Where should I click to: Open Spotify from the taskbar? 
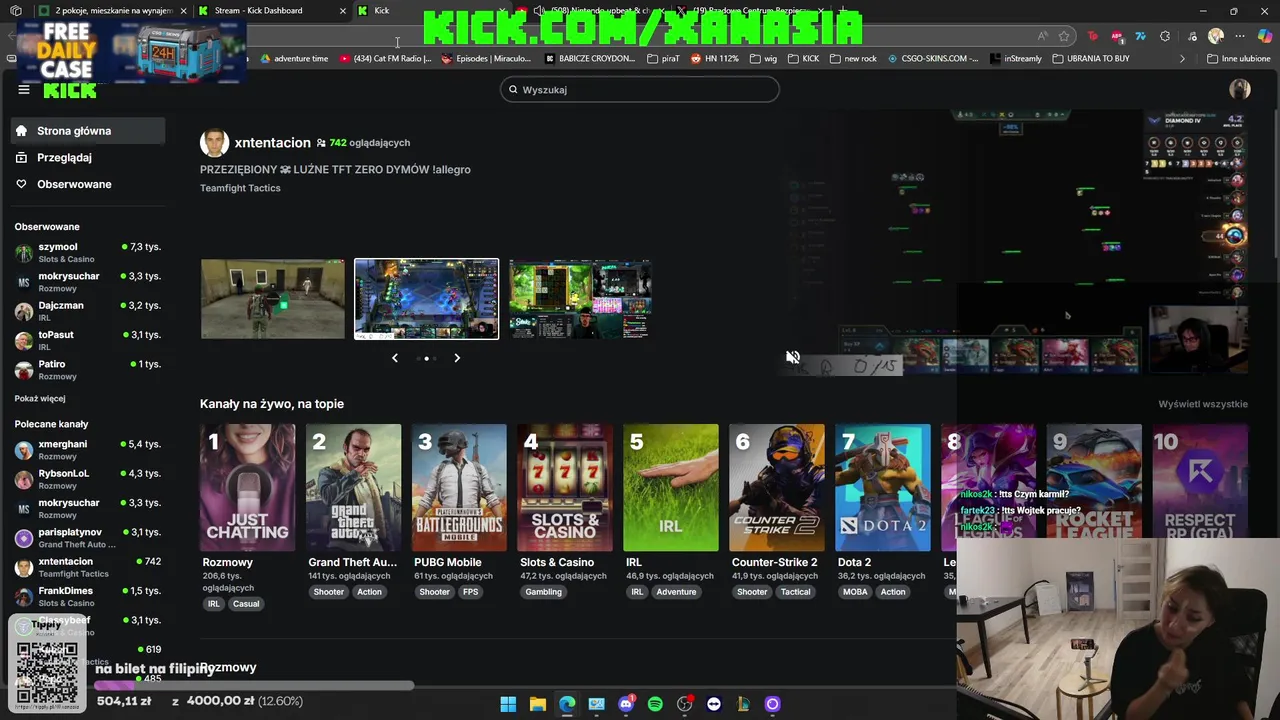[x=655, y=704]
